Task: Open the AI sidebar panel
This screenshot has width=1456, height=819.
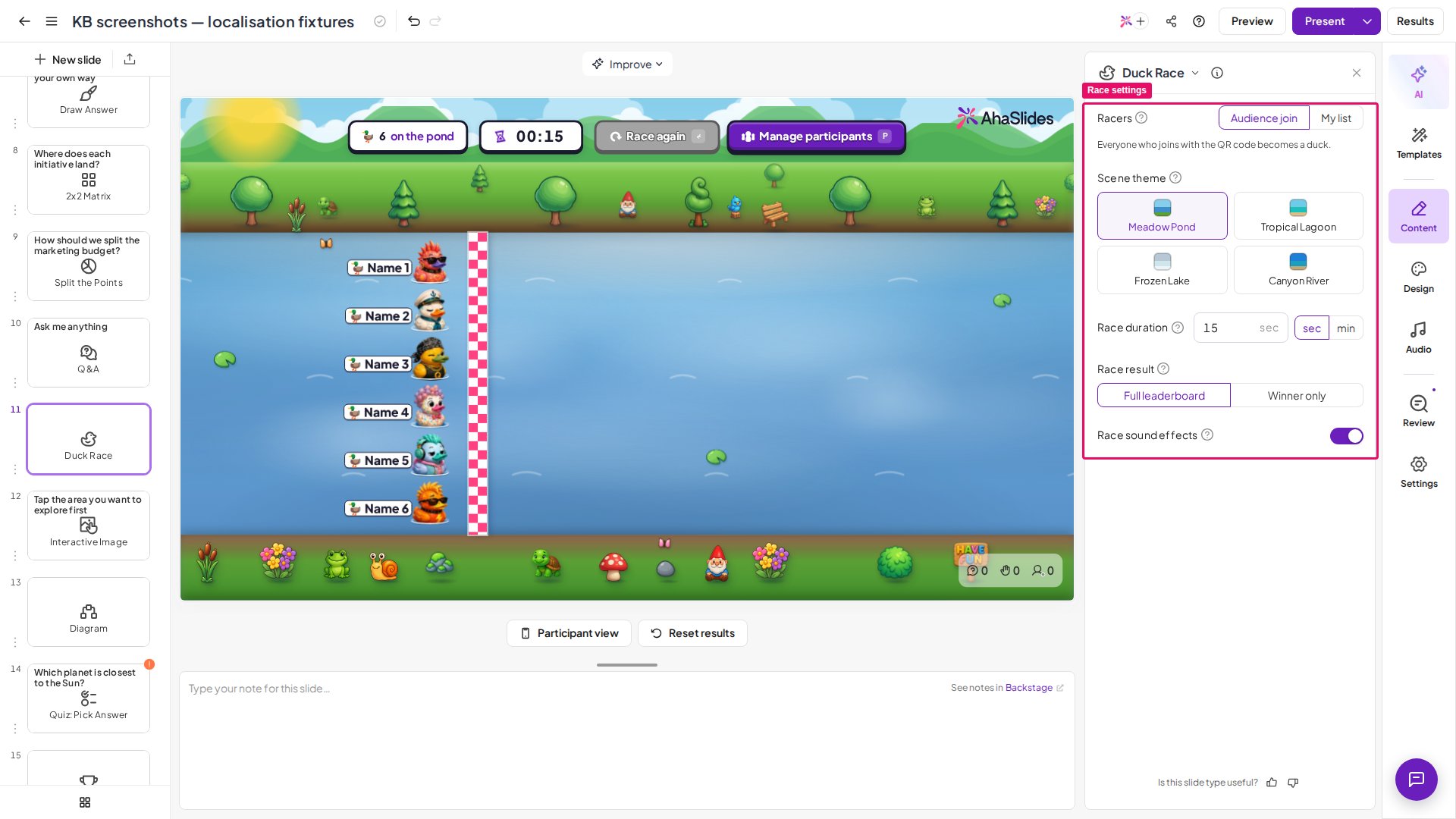Action: tap(1418, 82)
